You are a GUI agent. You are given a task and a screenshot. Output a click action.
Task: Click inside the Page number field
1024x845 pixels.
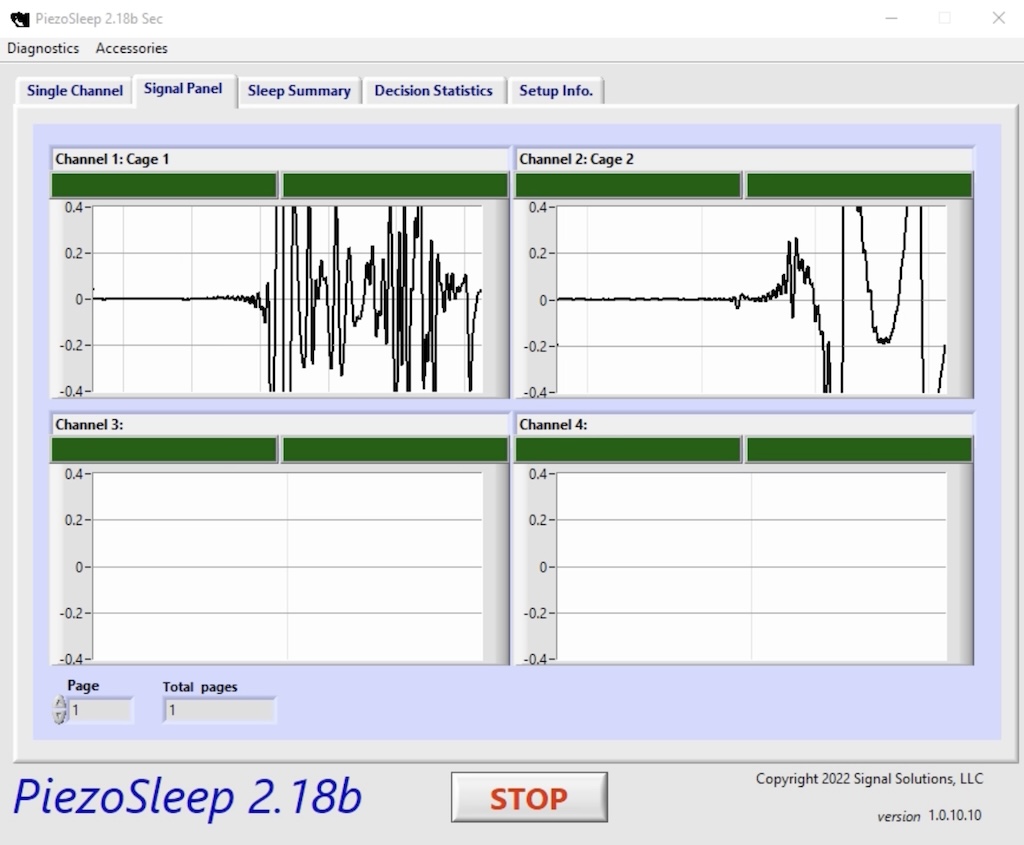click(100, 711)
